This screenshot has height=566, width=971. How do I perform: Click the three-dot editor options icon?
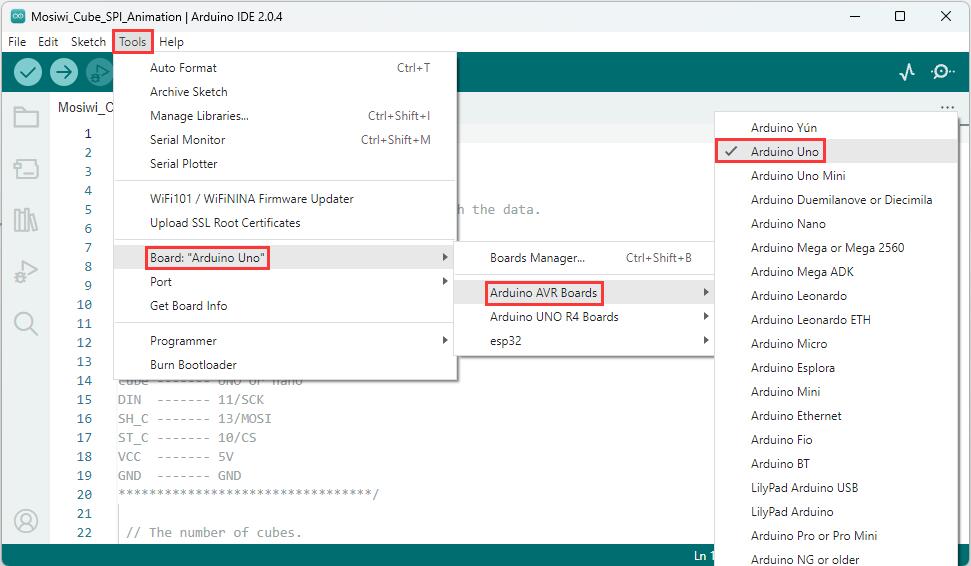[x=947, y=107]
